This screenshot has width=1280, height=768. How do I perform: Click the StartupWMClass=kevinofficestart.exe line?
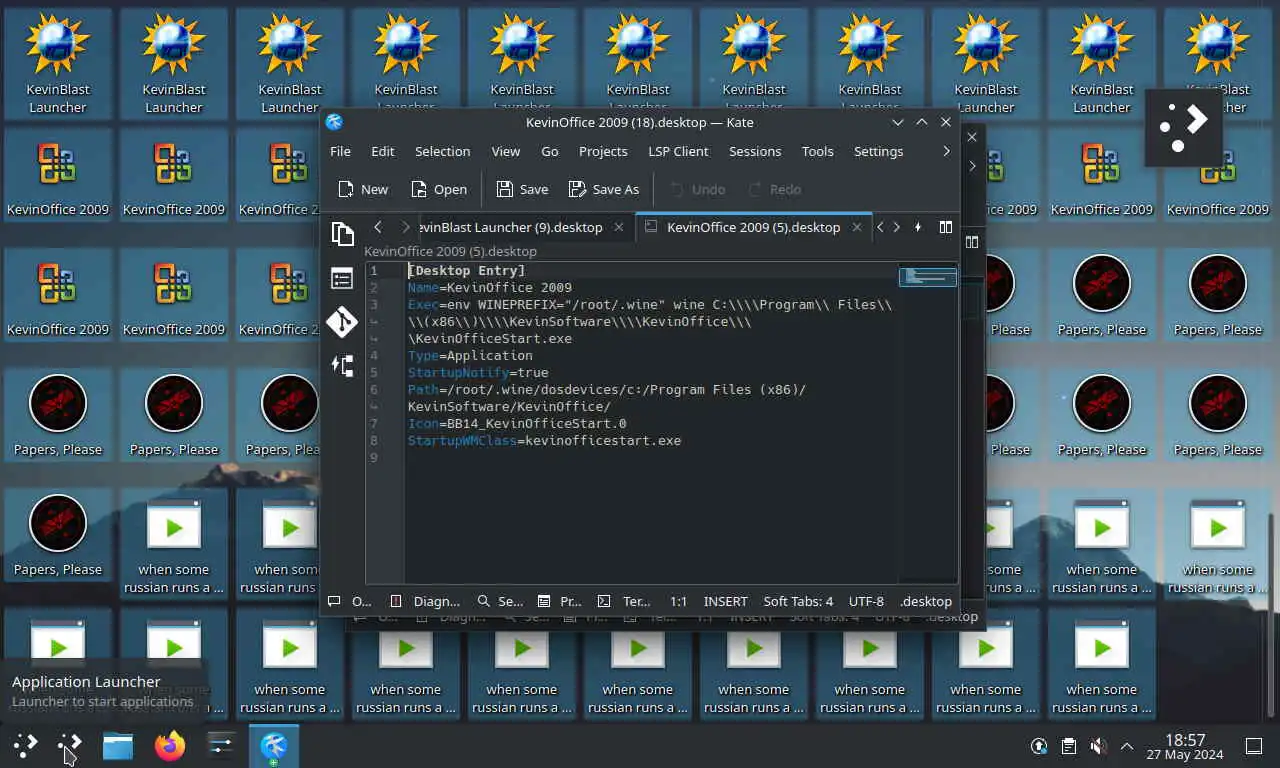[x=544, y=440]
